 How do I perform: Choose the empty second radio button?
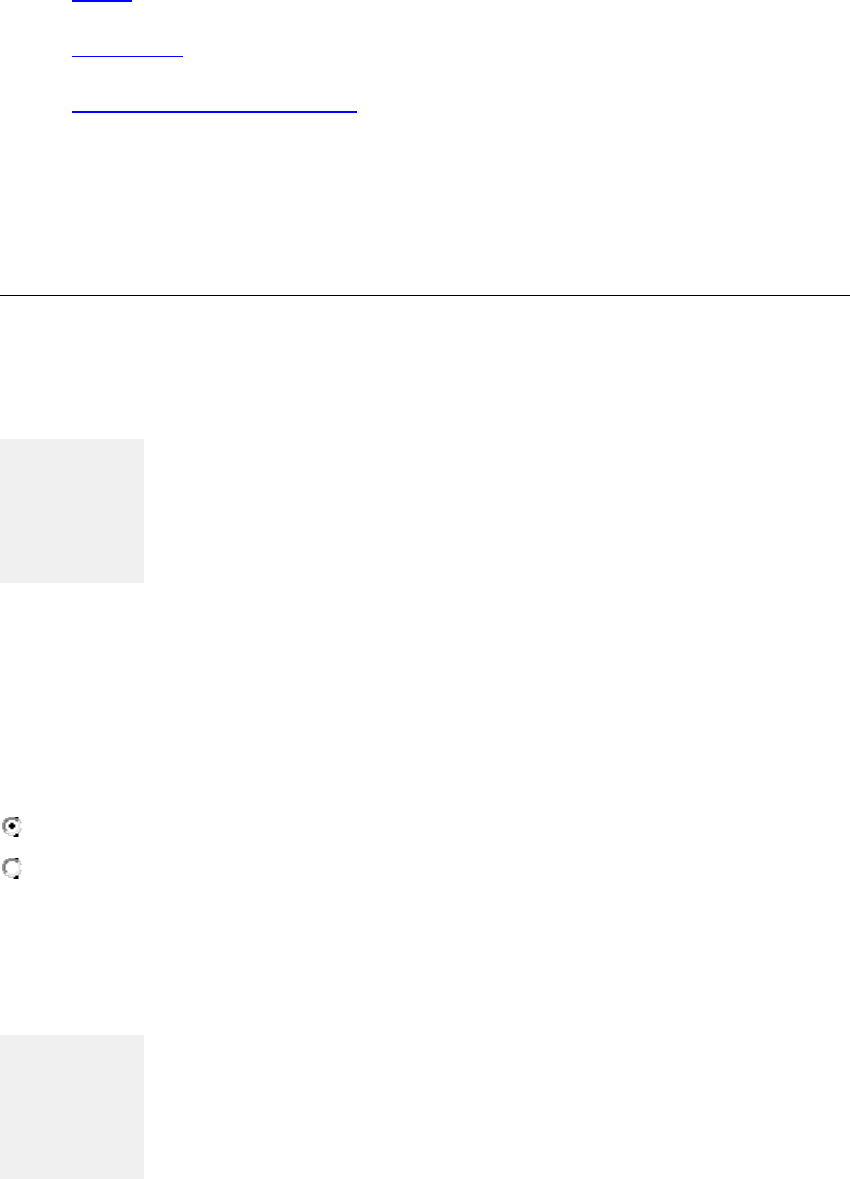point(13,870)
